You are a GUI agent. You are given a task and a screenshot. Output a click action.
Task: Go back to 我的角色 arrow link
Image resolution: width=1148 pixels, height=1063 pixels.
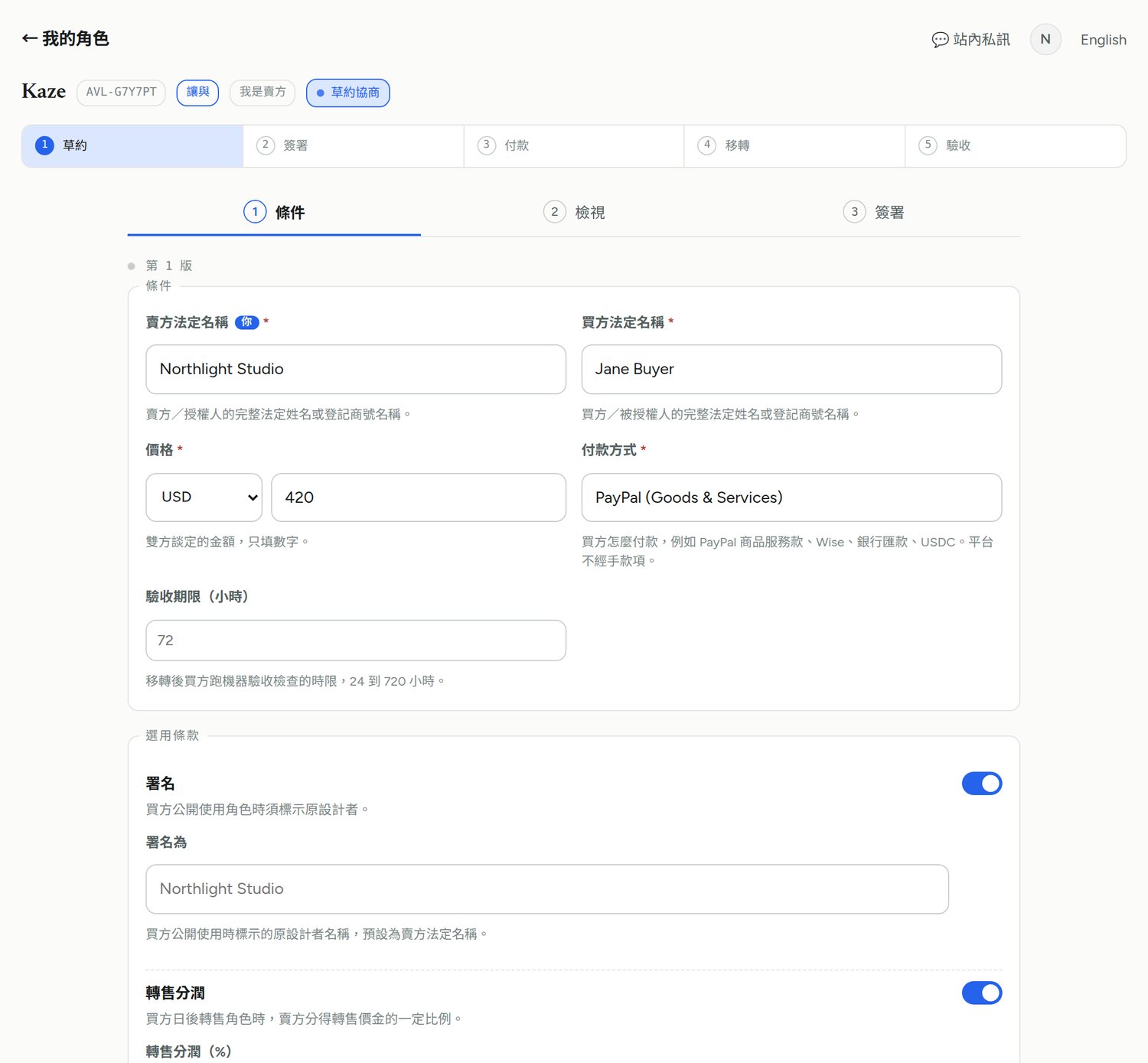(65, 38)
